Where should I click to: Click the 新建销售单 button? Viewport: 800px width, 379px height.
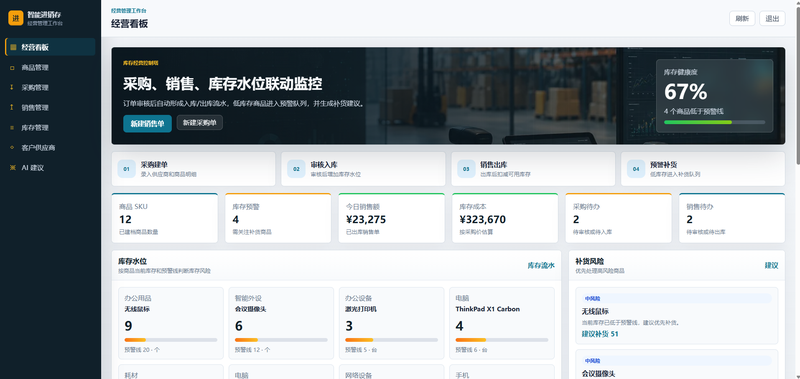147,123
